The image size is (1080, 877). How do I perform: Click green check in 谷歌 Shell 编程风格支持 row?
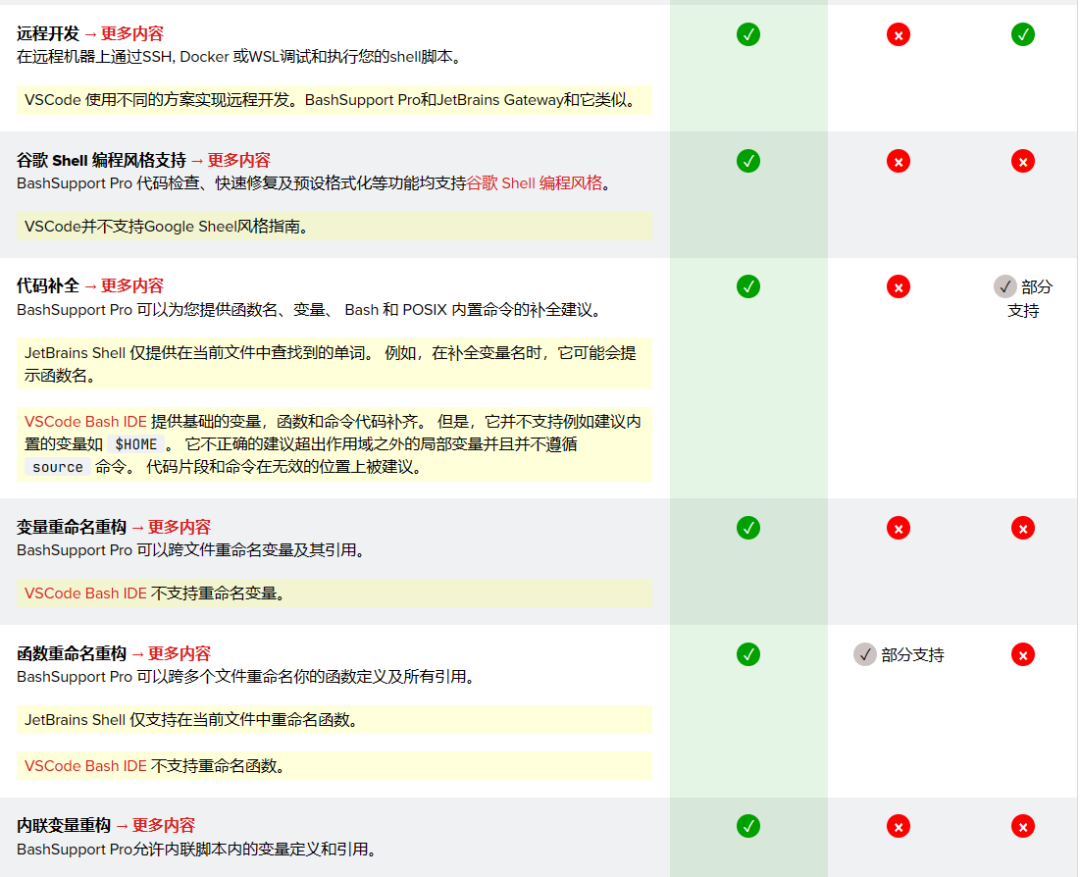(748, 161)
